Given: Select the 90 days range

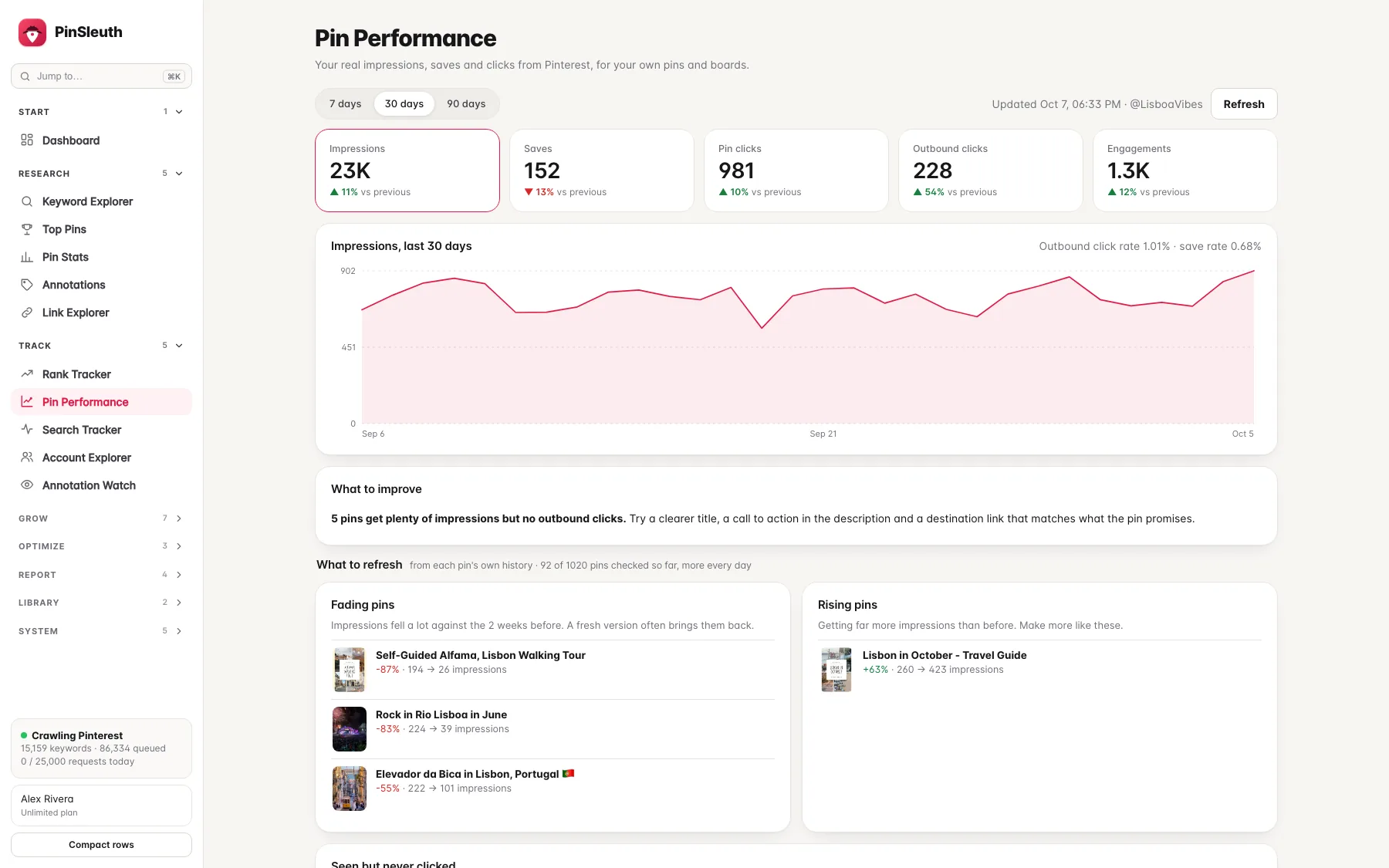Looking at the screenshot, I should click(x=466, y=104).
